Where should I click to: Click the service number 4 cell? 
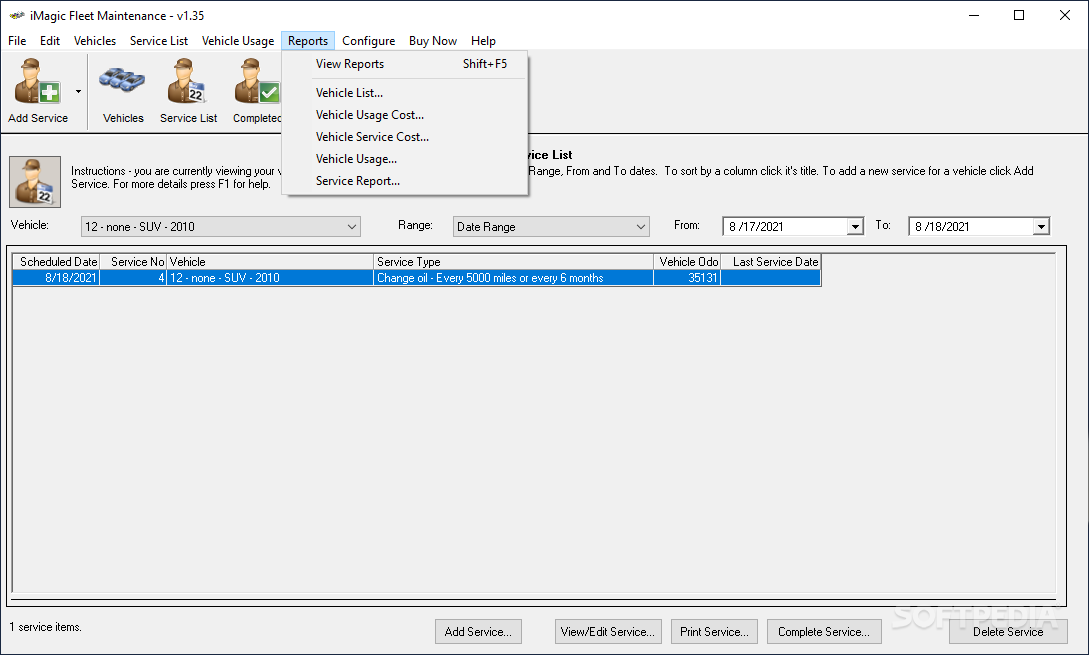[133, 278]
